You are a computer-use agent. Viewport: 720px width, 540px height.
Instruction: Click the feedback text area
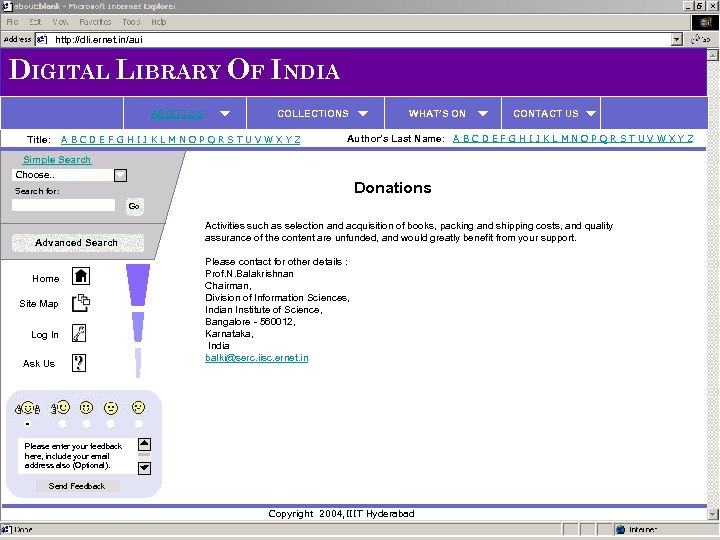point(78,456)
